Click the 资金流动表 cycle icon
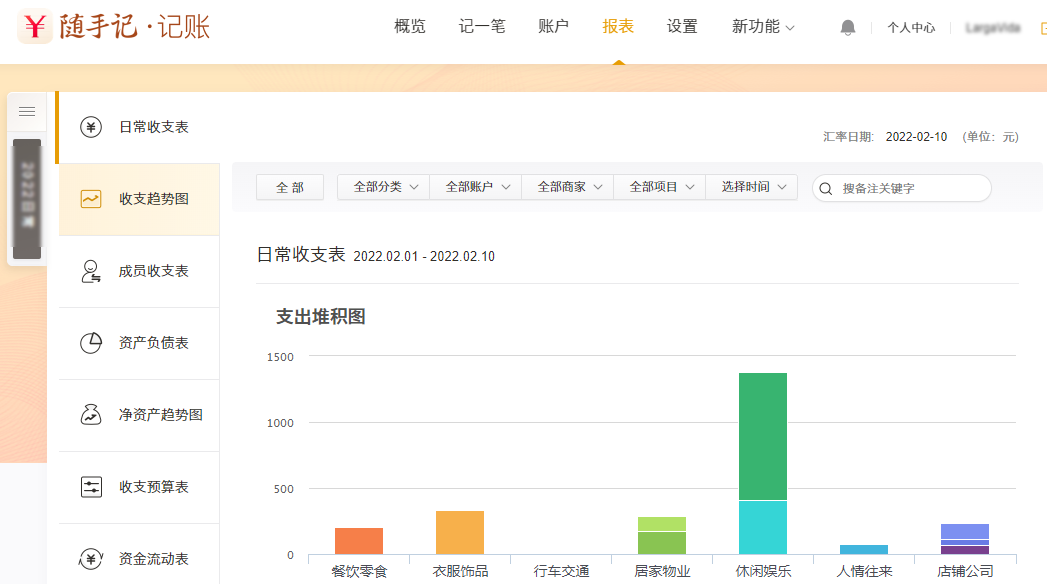 (x=91, y=559)
